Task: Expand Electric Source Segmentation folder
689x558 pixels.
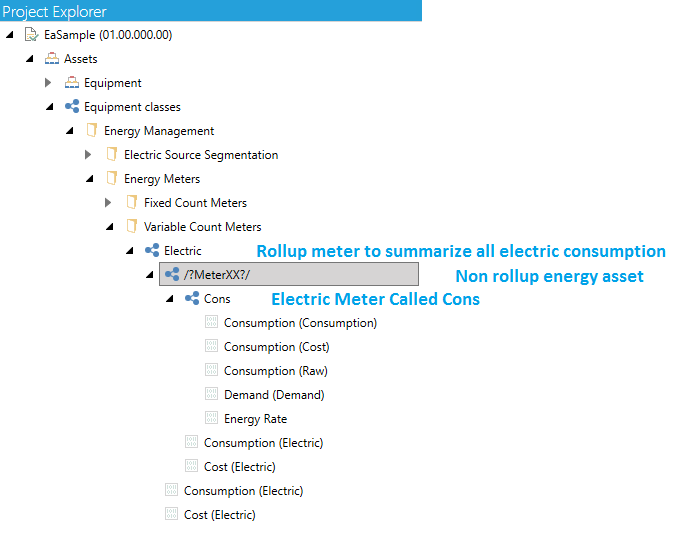Action: click(88, 155)
